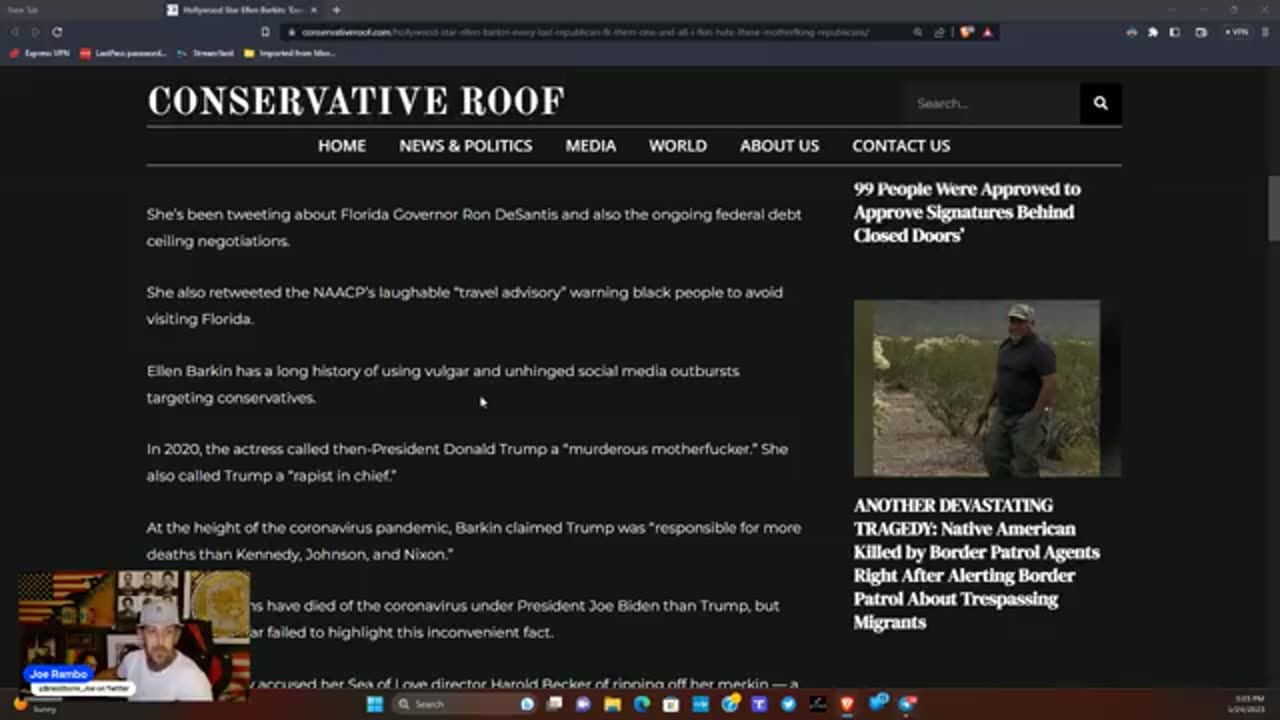Click the VPN button in toolbar

(1237, 32)
